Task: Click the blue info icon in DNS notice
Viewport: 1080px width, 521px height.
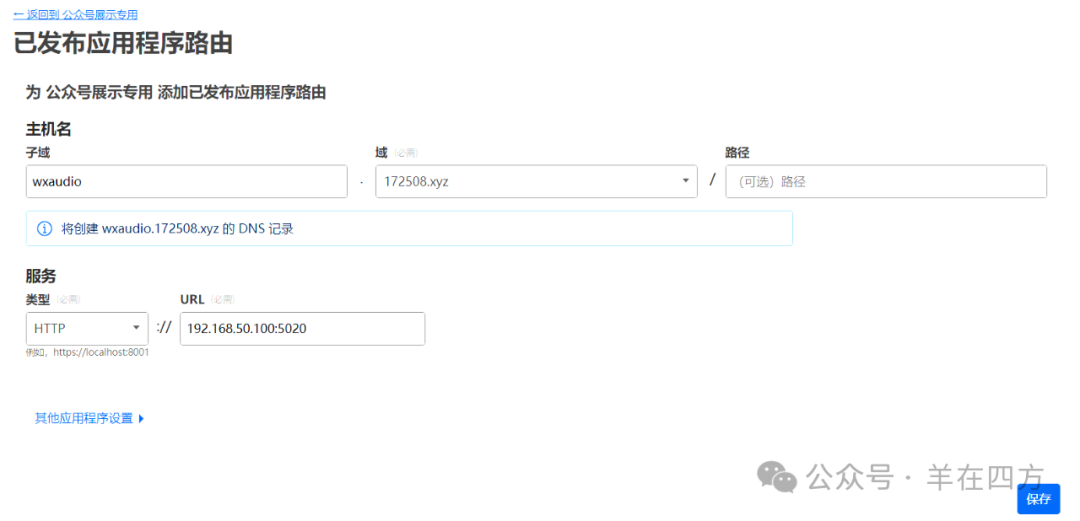Action: pos(44,229)
